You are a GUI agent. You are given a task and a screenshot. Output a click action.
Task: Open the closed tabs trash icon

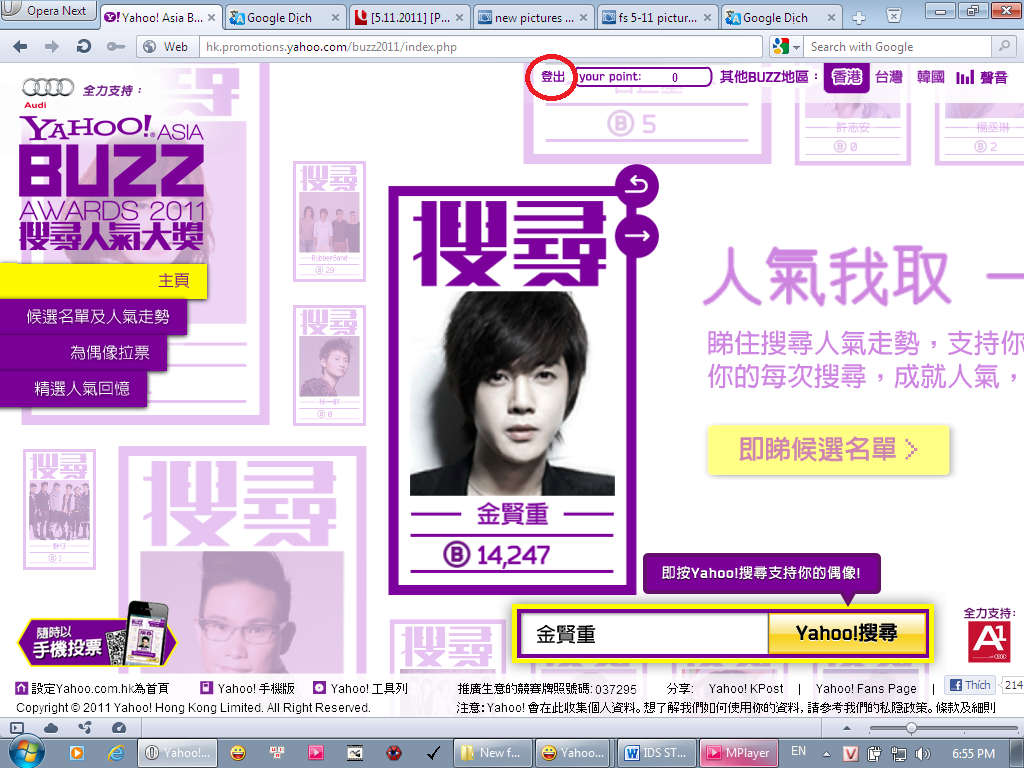(894, 16)
